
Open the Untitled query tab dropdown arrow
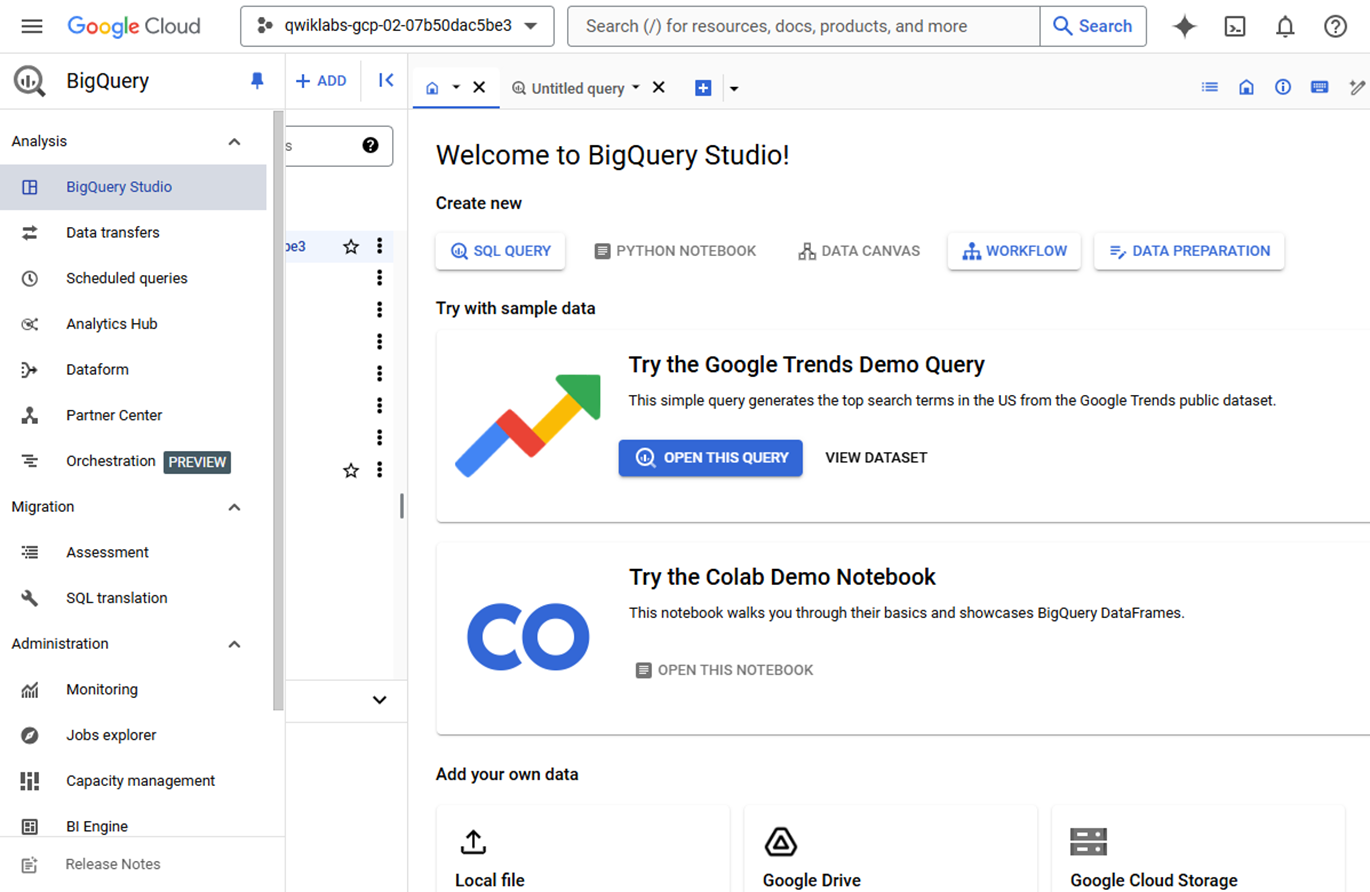tap(636, 88)
